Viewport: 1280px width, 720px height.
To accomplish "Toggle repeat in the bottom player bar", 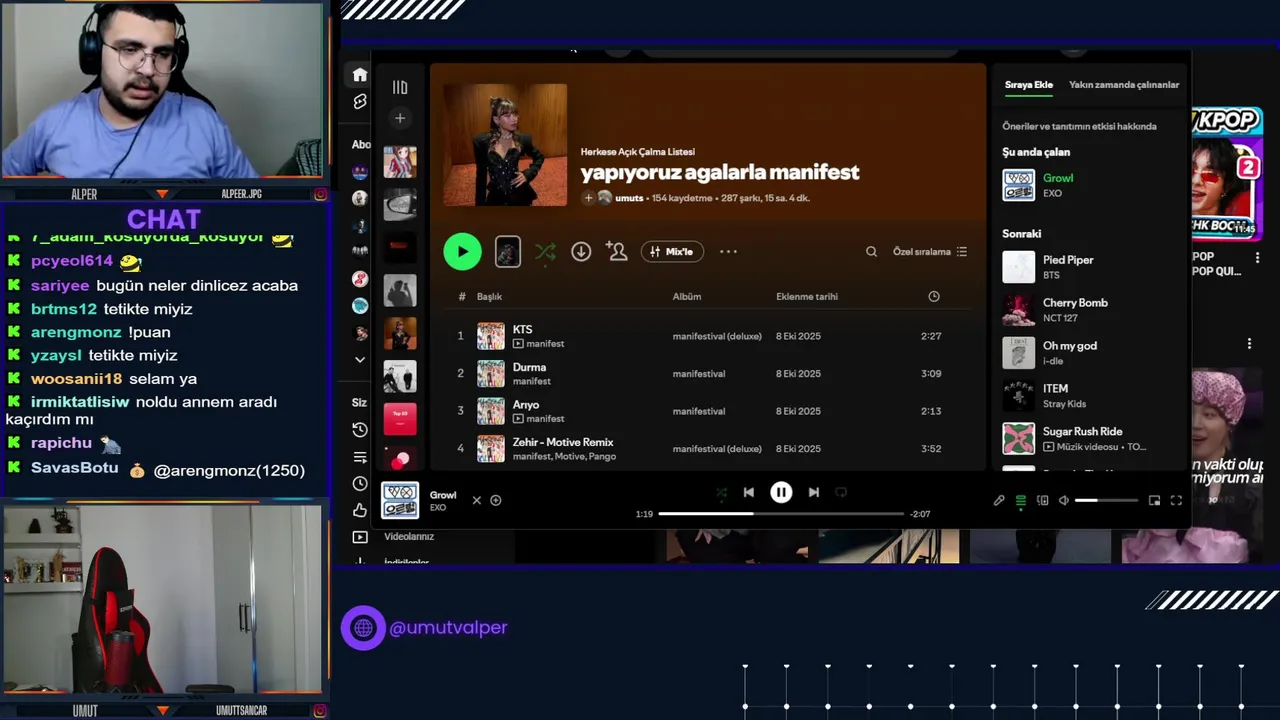I will [x=841, y=492].
